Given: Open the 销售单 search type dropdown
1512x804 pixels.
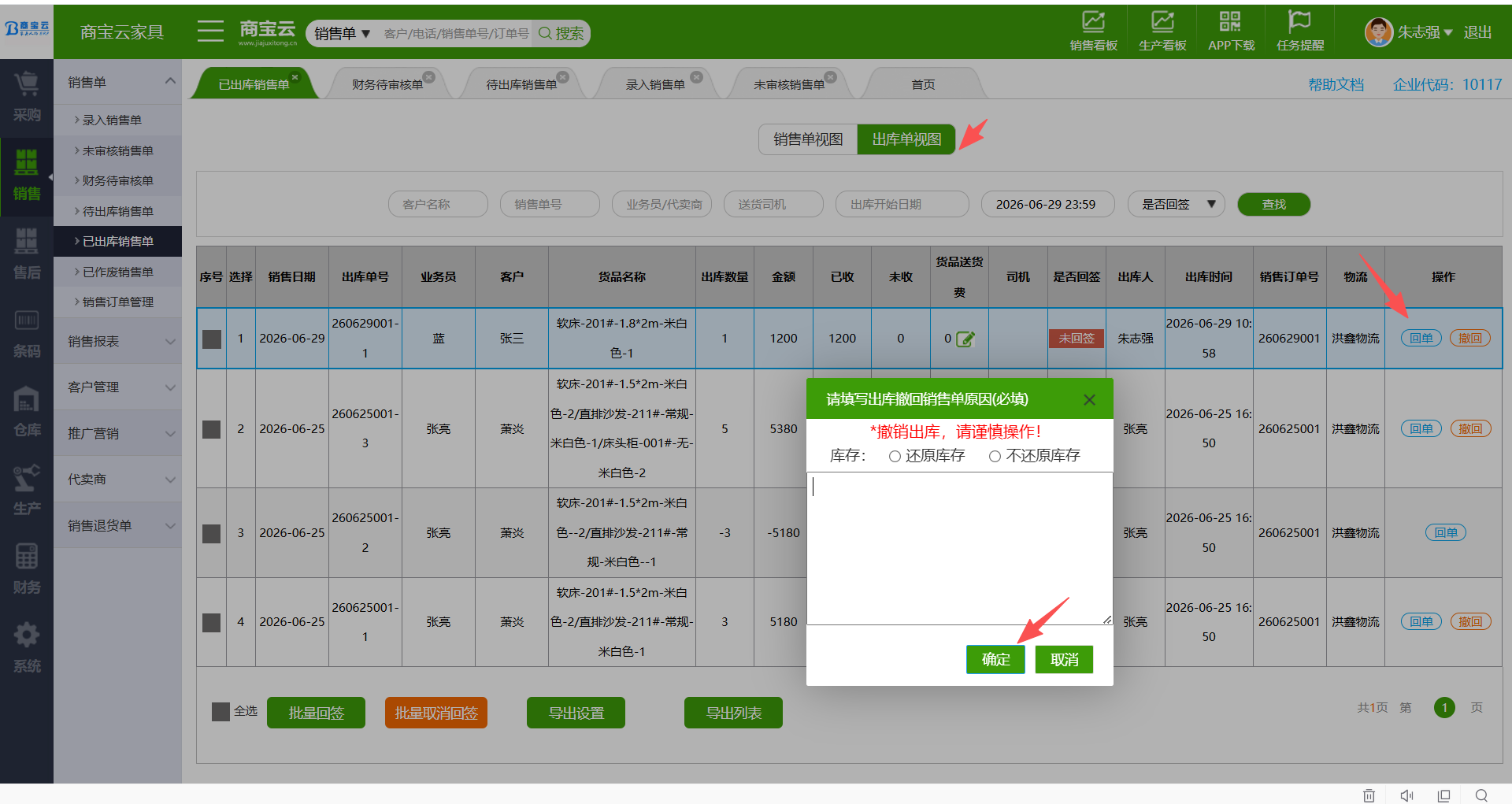Looking at the screenshot, I should [x=342, y=33].
